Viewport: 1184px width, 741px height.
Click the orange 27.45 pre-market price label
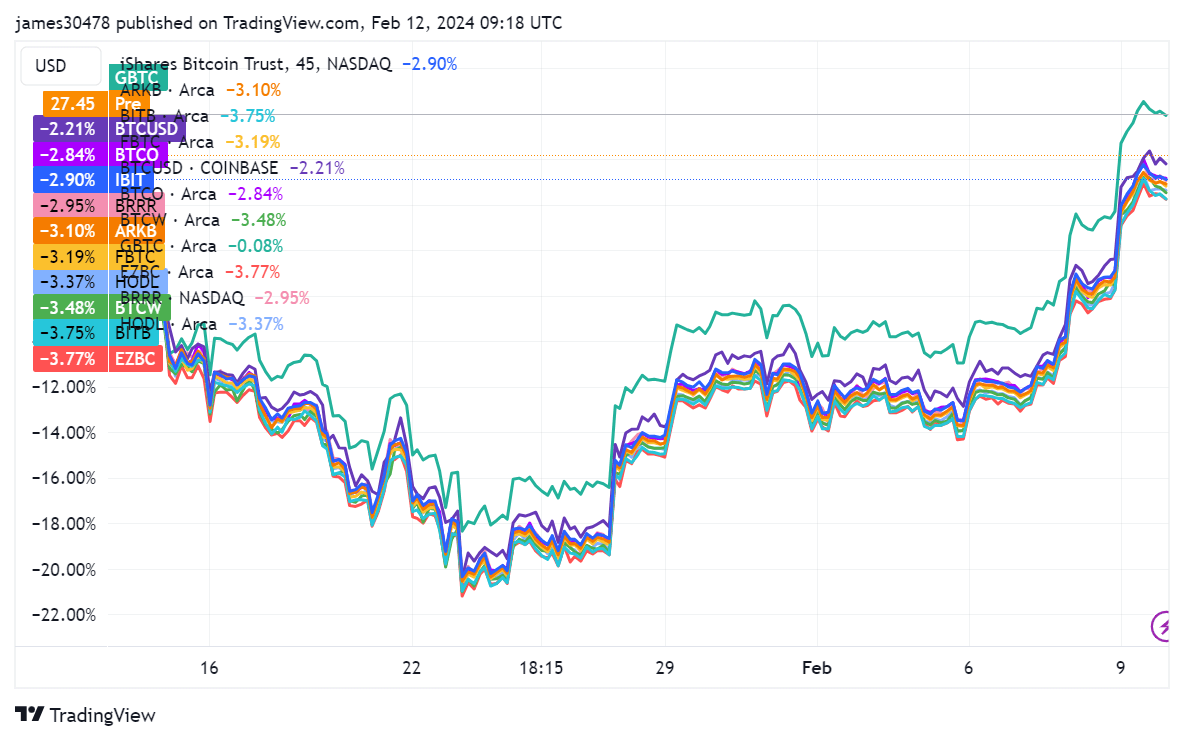(70, 103)
